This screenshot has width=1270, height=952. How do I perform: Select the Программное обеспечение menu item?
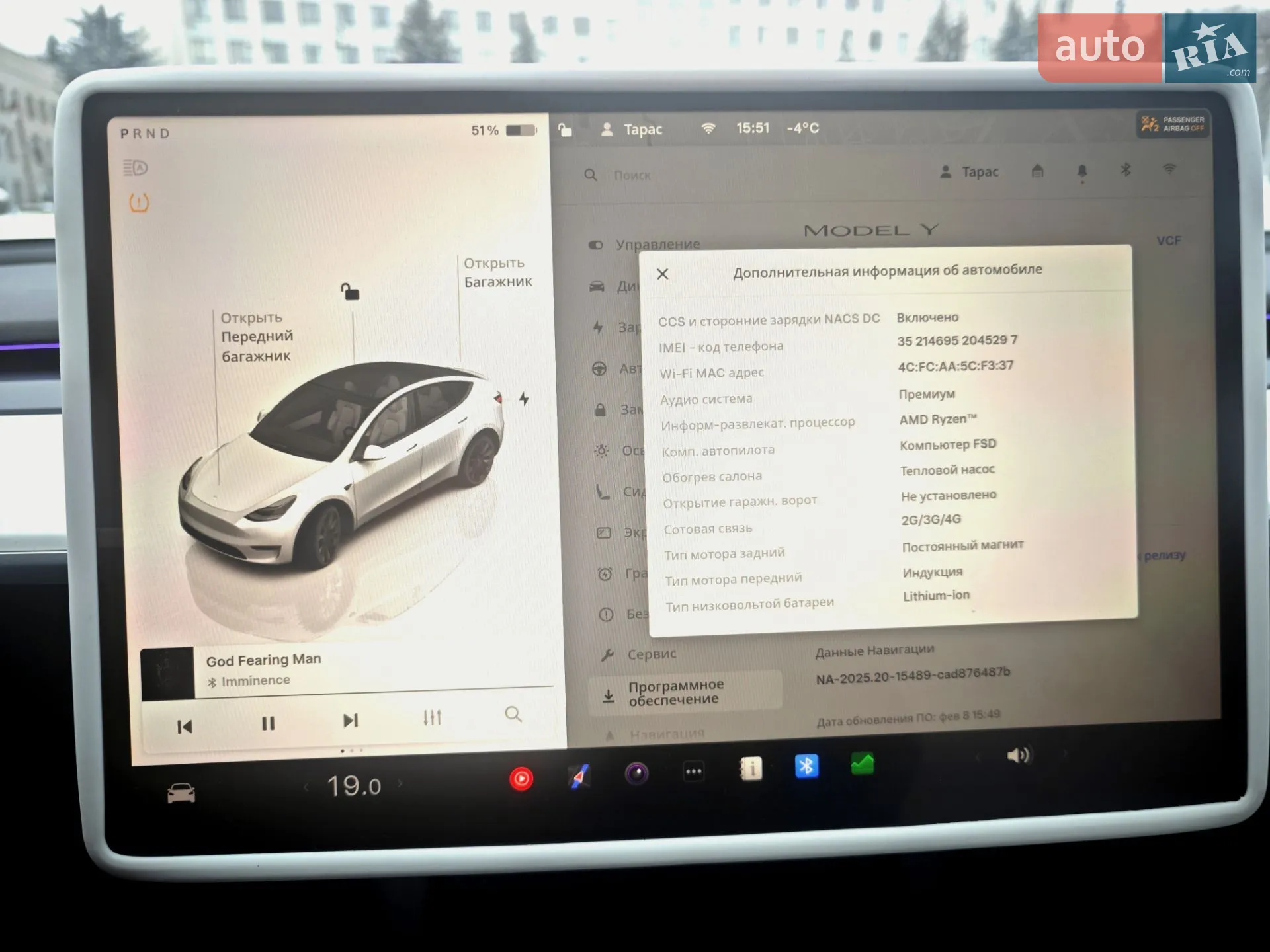click(685, 692)
